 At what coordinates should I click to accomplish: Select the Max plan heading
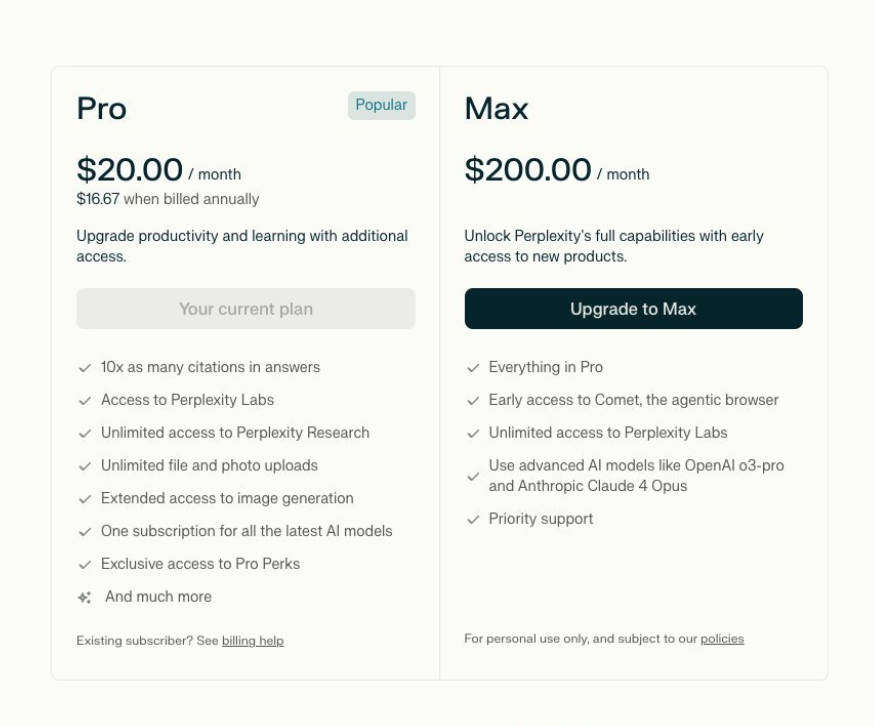496,108
